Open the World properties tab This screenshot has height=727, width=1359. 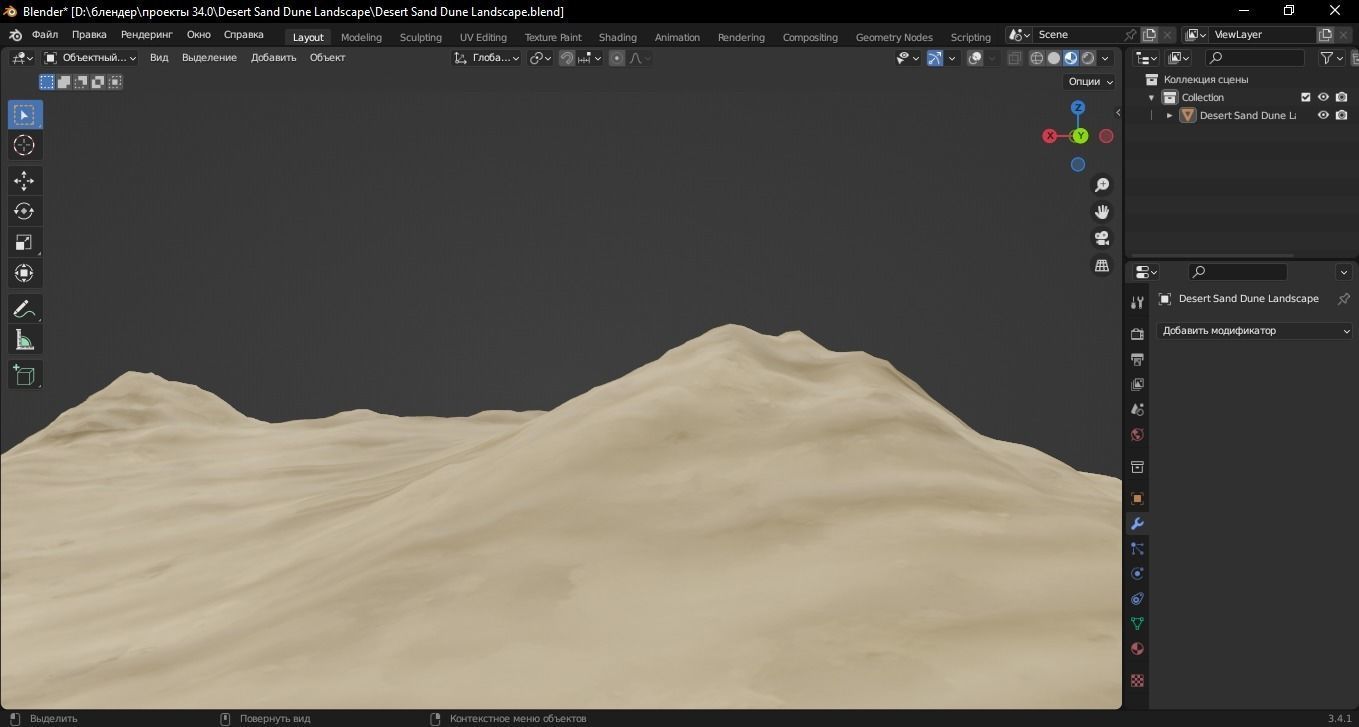(x=1137, y=435)
